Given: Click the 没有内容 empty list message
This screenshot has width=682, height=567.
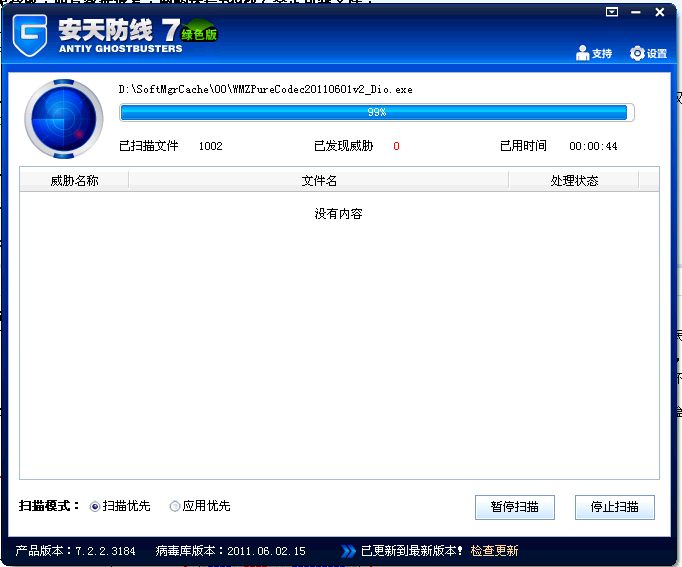Looking at the screenshot, I should 338,213.
